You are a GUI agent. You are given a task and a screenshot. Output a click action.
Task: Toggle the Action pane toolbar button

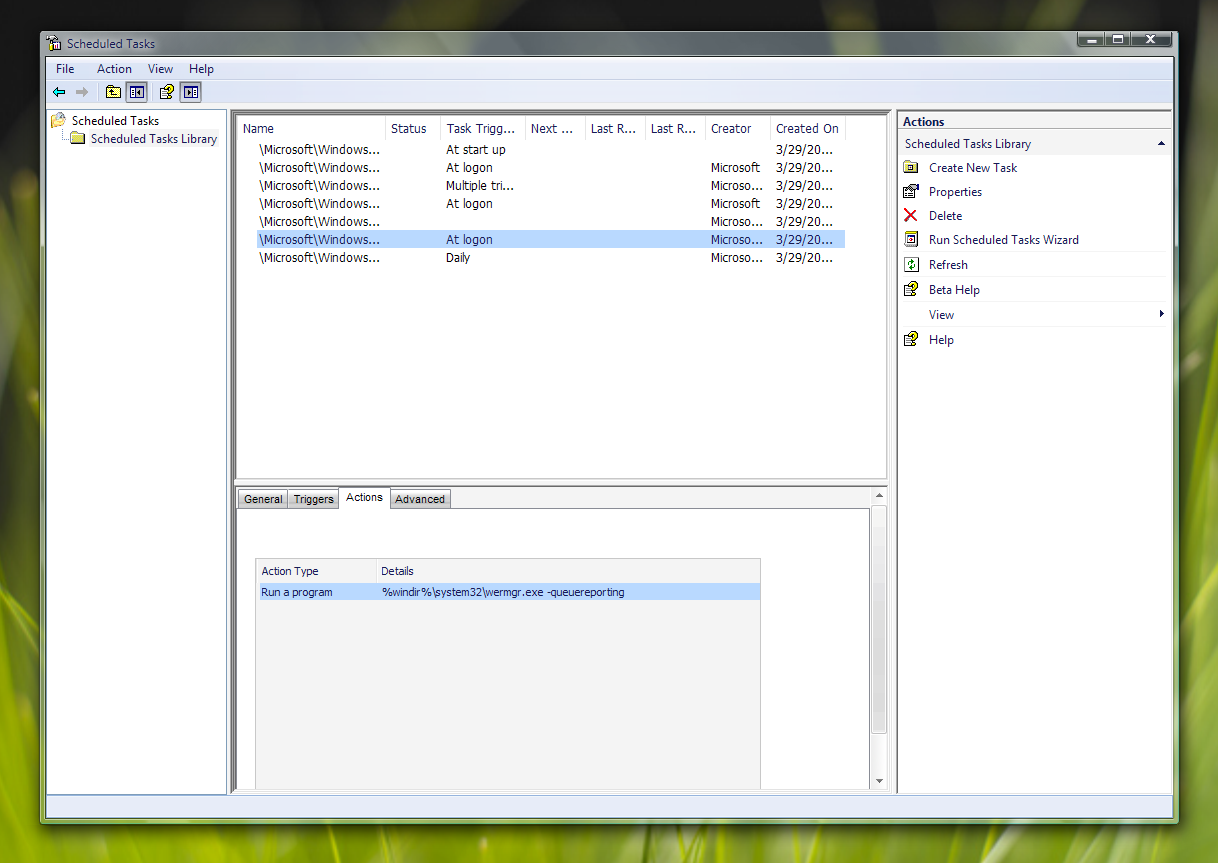(191, 92)
